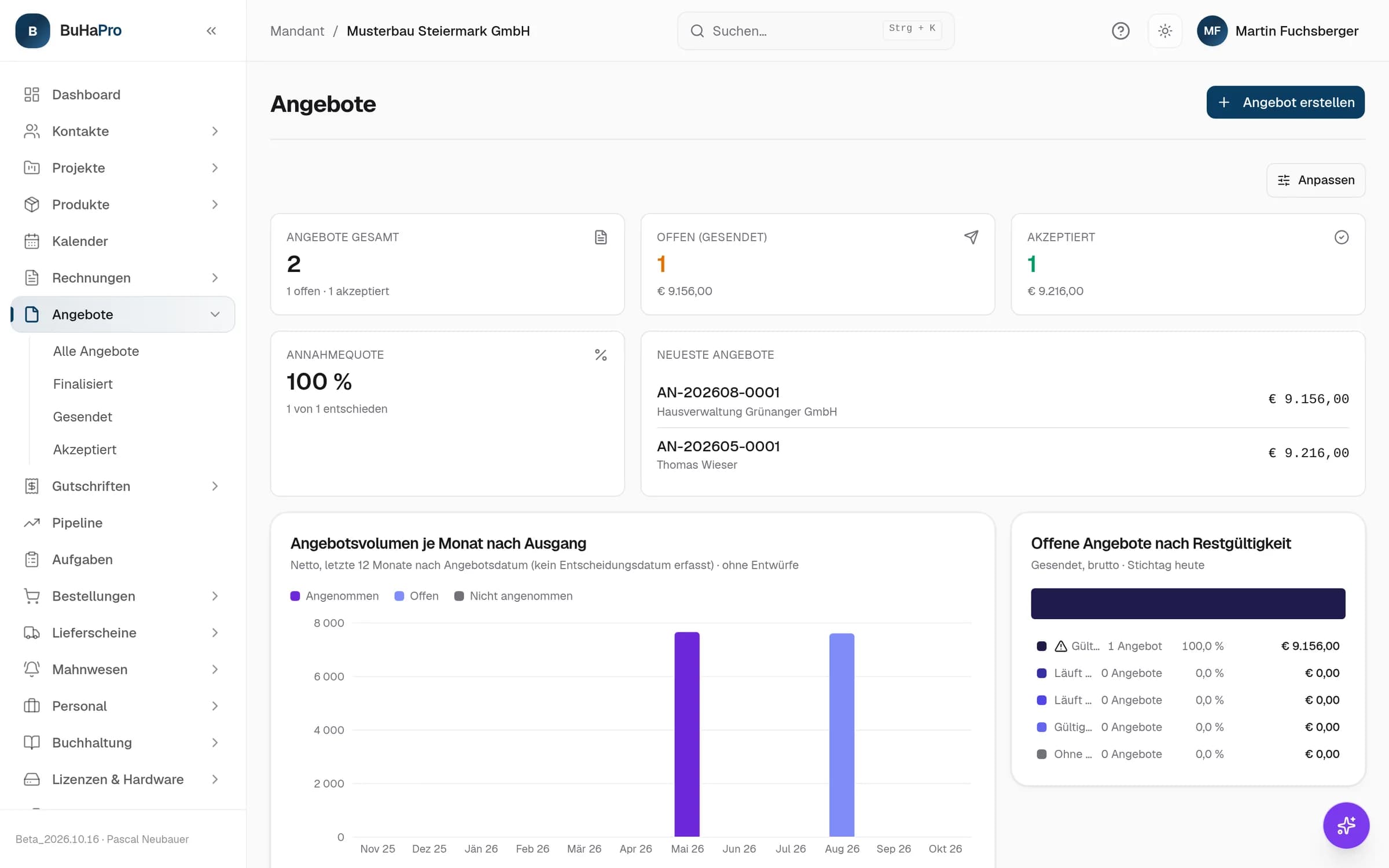Toggle Nicht angenommen legend swatch
The width and height of the screenshot is (1389, 868).
459,596
